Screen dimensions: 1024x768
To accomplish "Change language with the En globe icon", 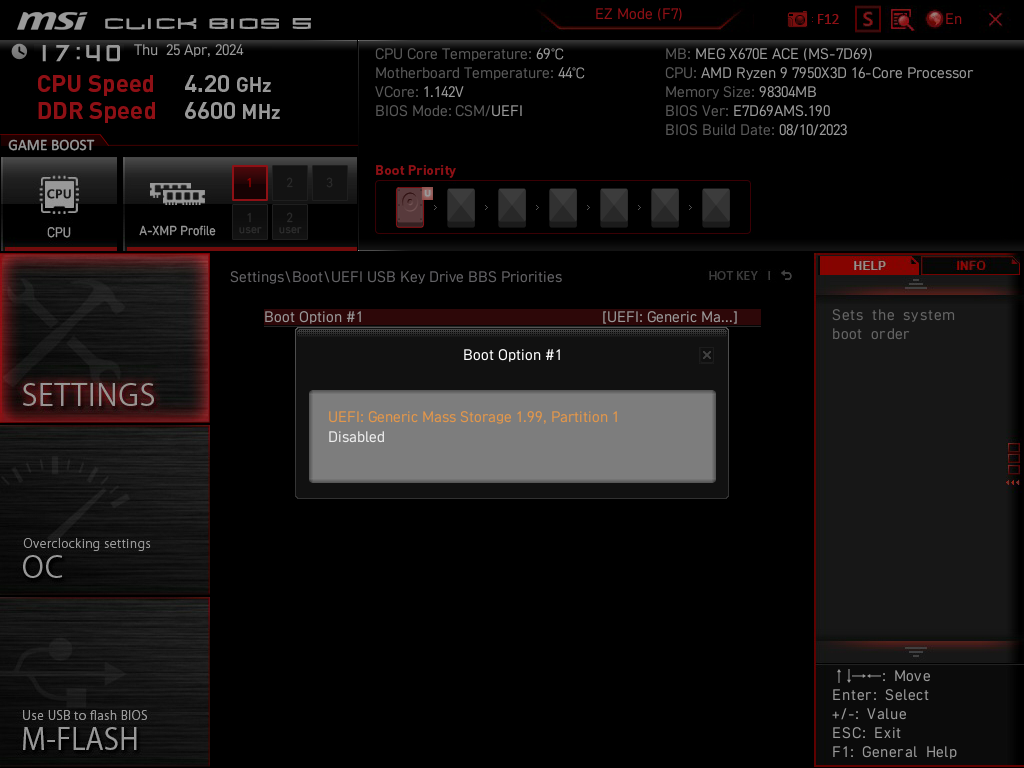I will [944, 19].
